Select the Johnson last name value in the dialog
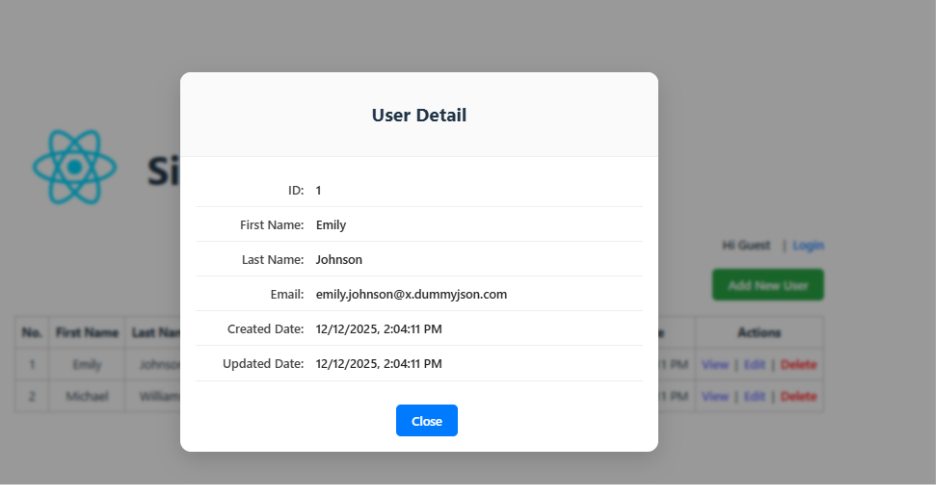Image resolution: width=936 pixels, height=486 pixels. pyautogui.click(x=339, y=260)
